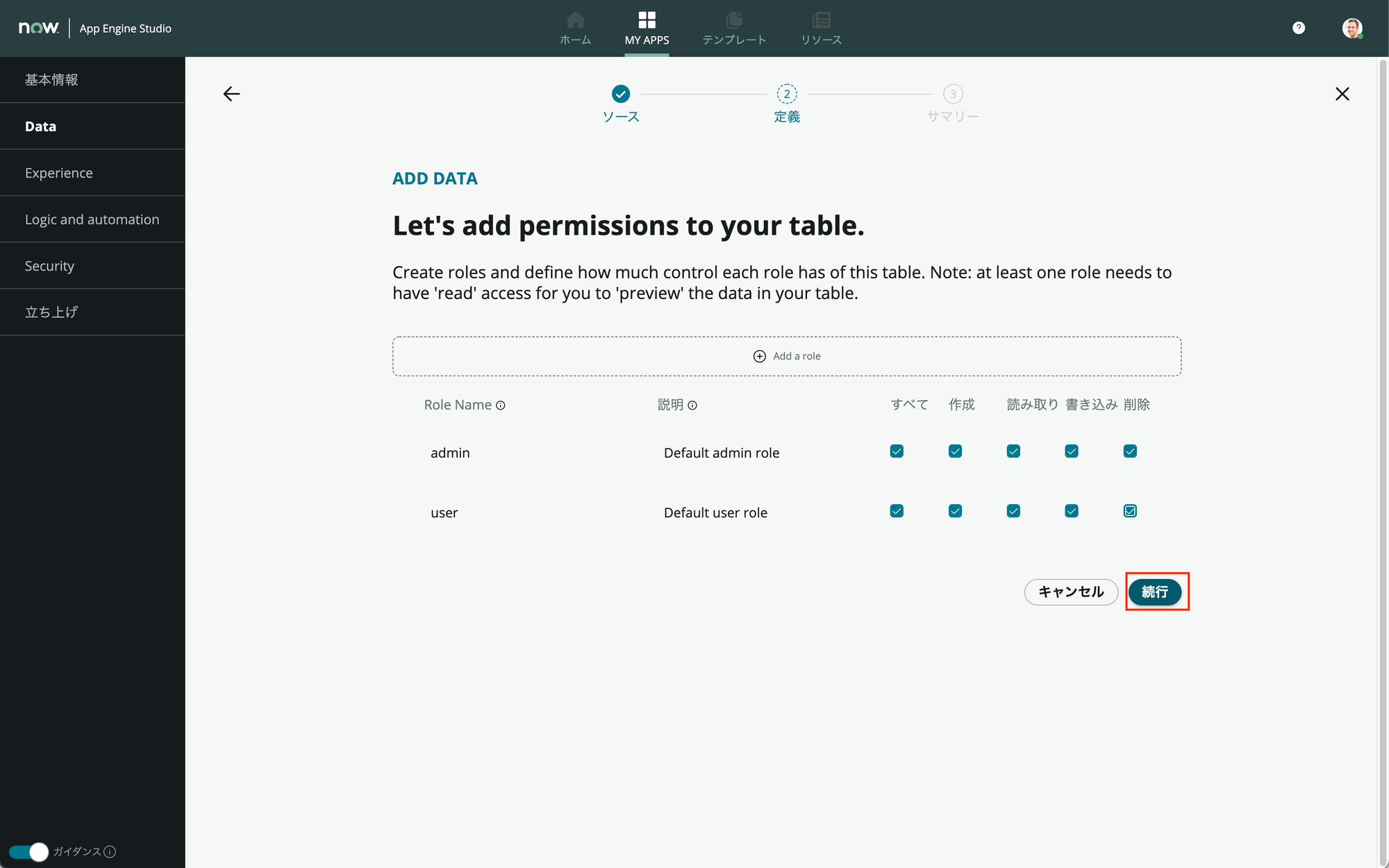Open Experience in the sidebar
Viewport: 1389px width, 868px height.
coord(92,173)
